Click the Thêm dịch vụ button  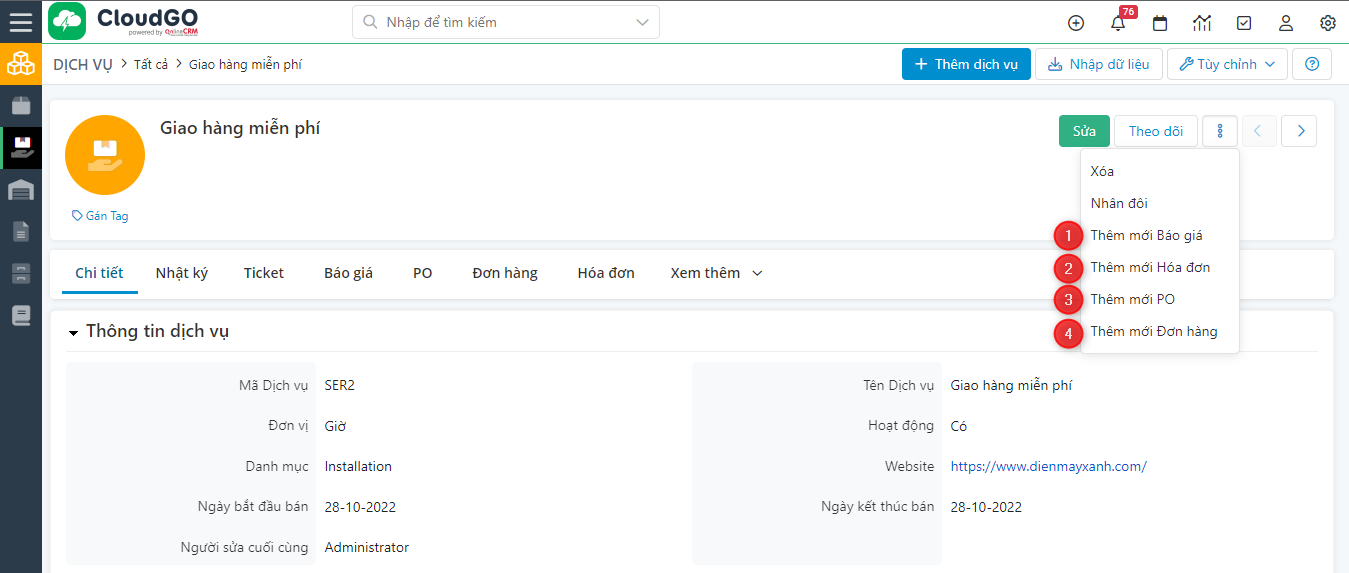pyautogui.click(x=966, y=64)
